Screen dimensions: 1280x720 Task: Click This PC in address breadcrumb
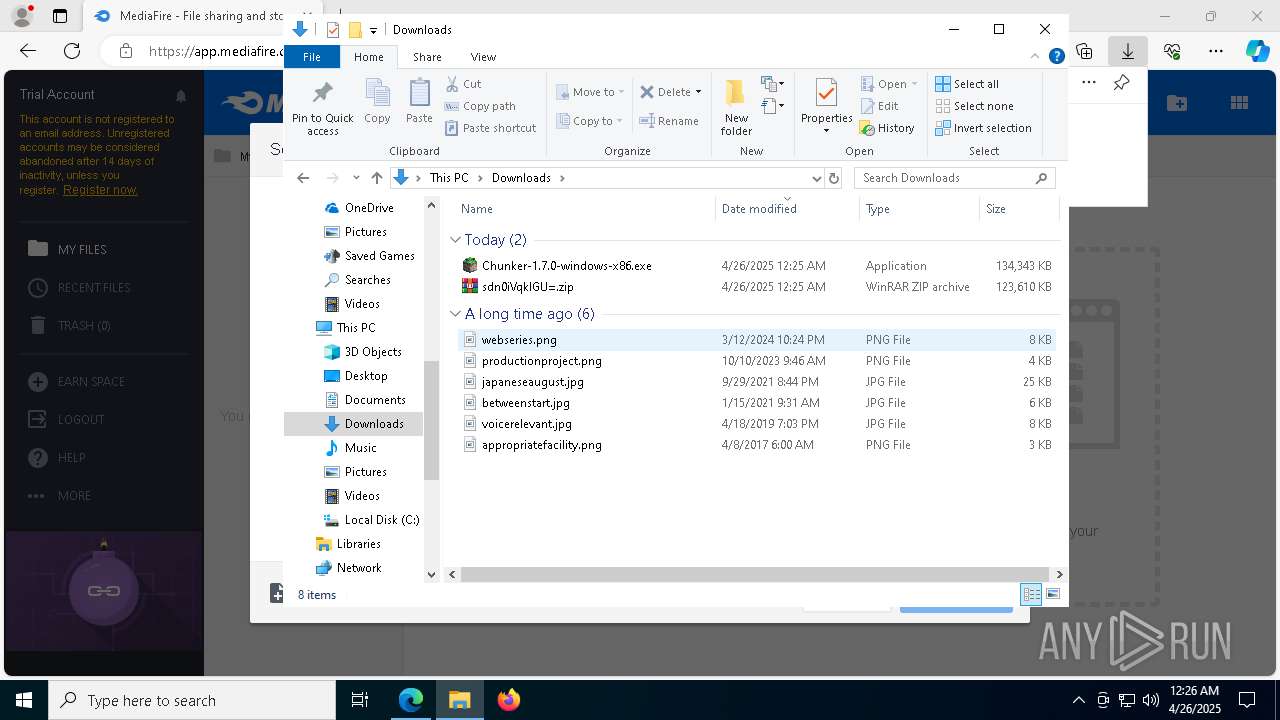tap(448, 178)
